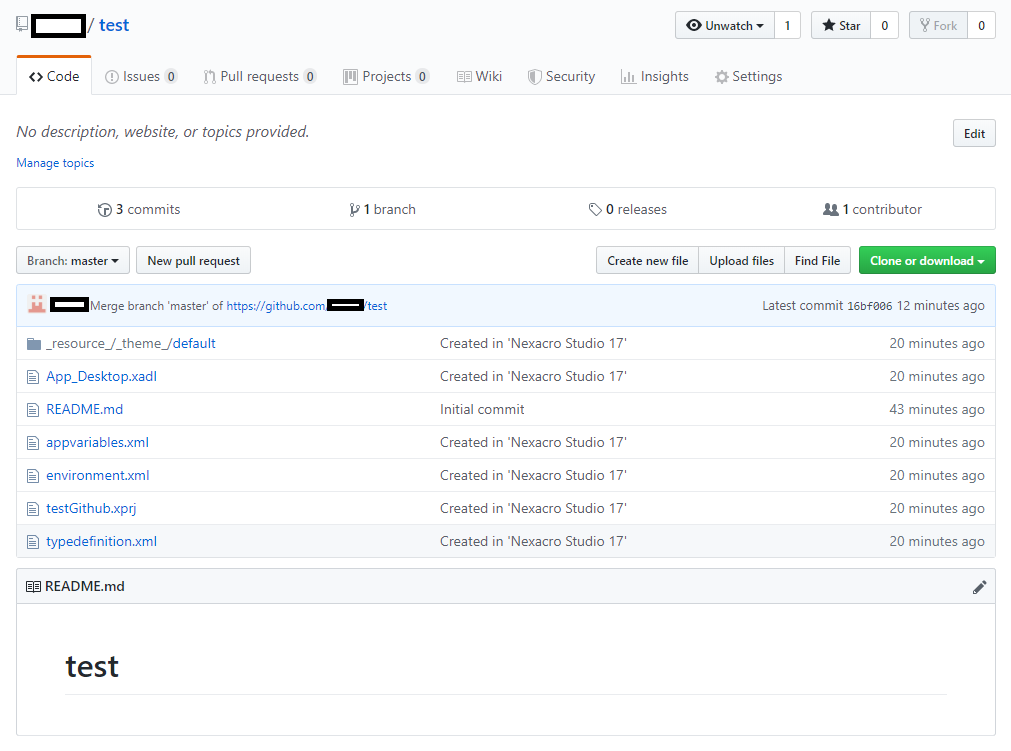Click the commits history icon

point(105,209)
